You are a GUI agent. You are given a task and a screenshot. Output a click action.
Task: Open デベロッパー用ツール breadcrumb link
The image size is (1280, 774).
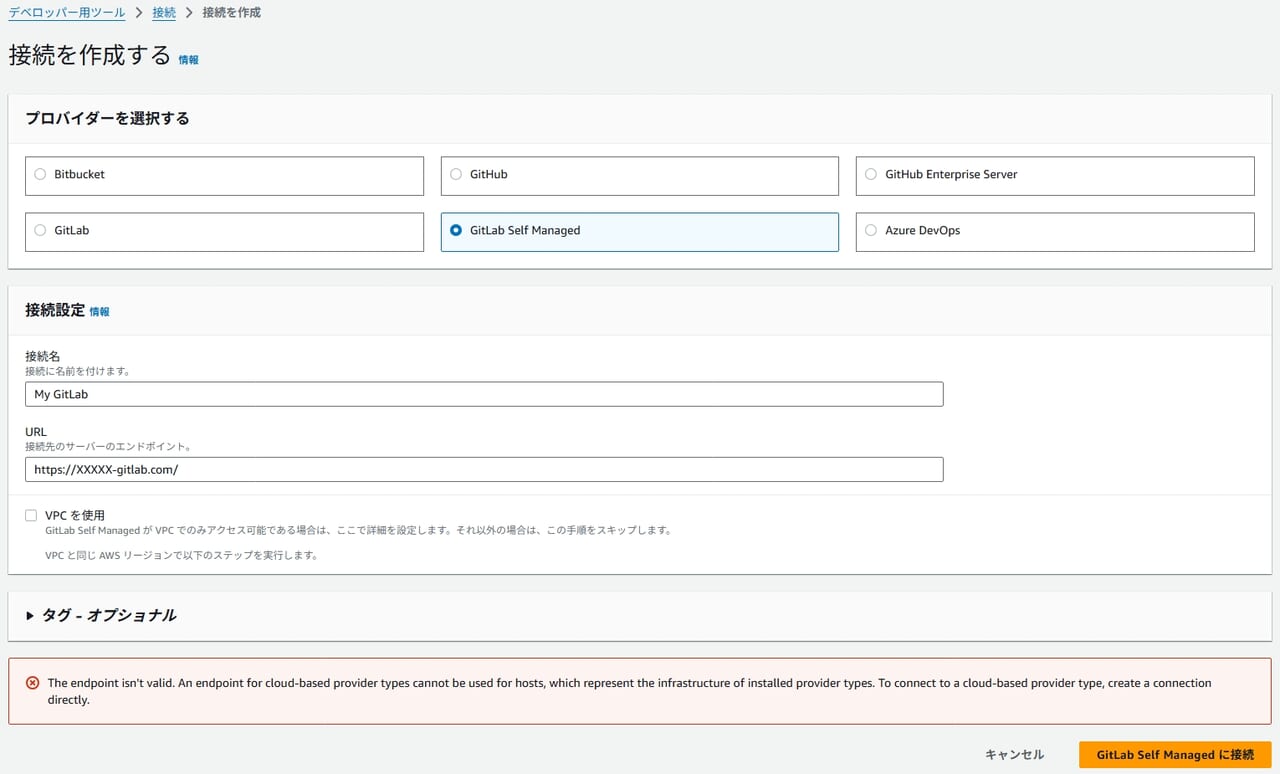pos(67,13)
